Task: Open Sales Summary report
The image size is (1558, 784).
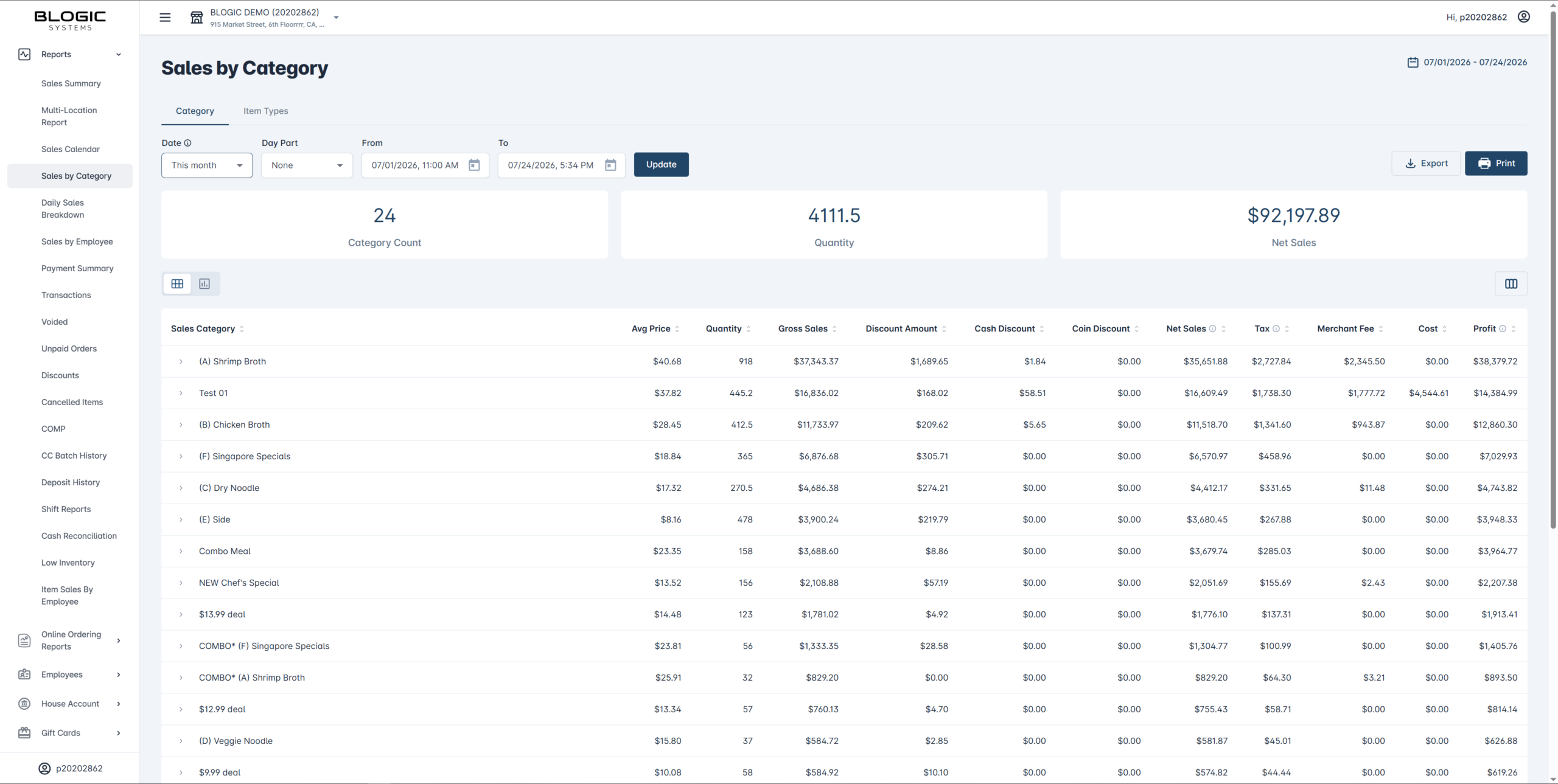Action: [71, 83]
